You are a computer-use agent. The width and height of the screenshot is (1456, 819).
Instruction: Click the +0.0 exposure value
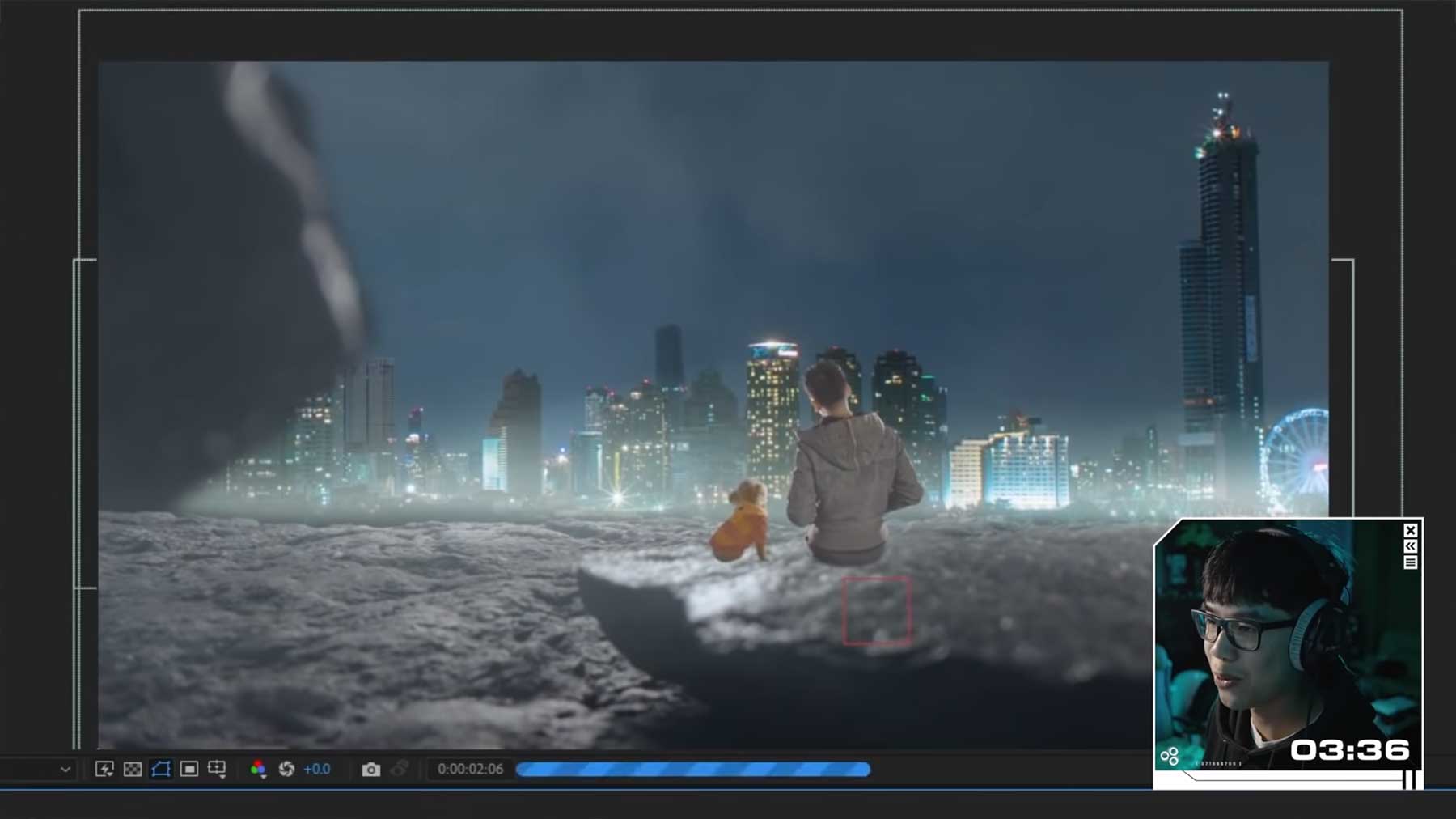click(x=317, y=769)
